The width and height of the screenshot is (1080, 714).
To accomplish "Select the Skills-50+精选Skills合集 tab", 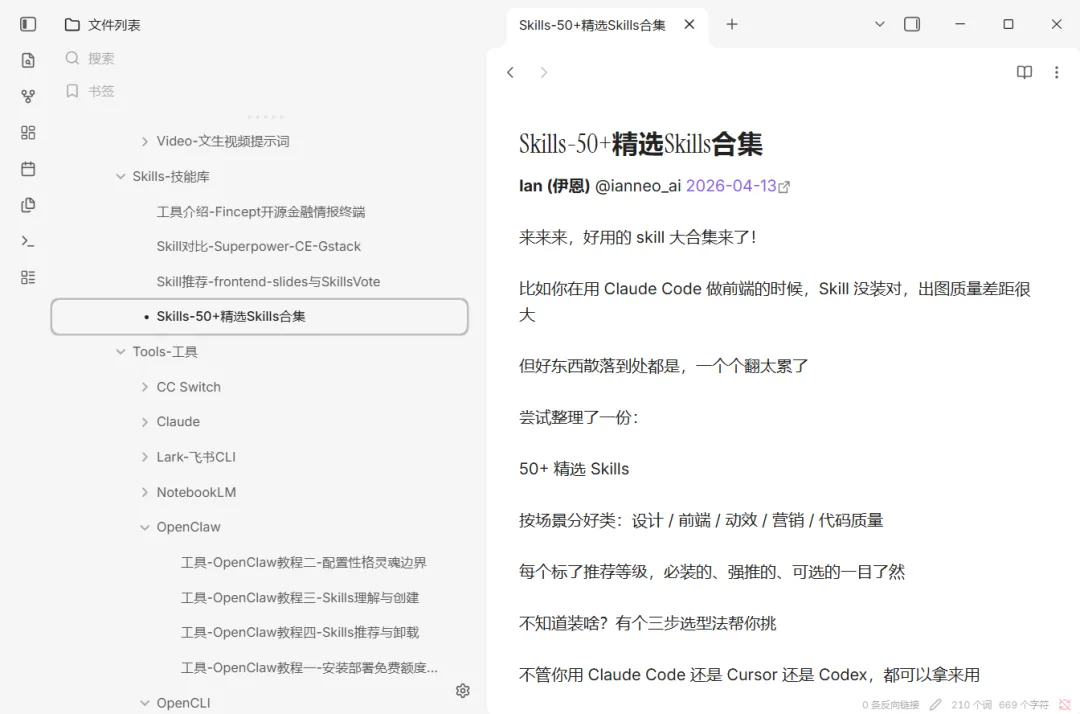I will coord(592,25).
